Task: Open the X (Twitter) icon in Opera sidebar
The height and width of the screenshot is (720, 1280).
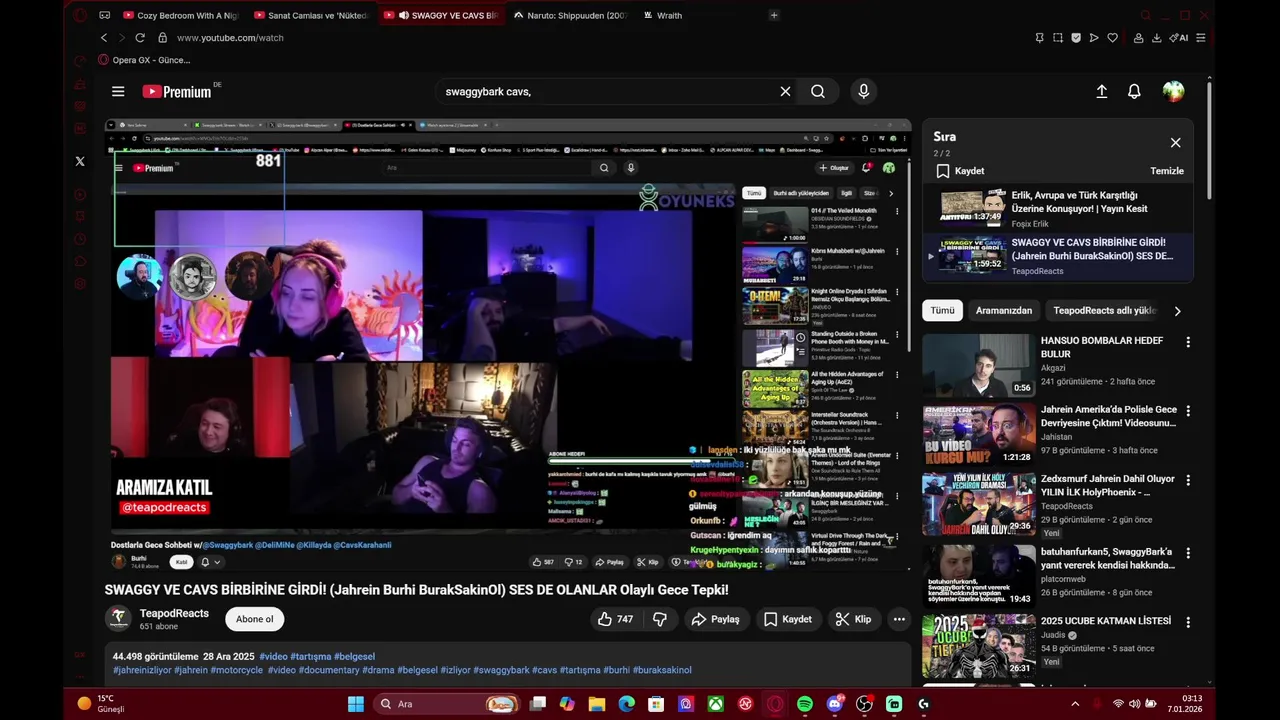Action: [x=80, y=161]
